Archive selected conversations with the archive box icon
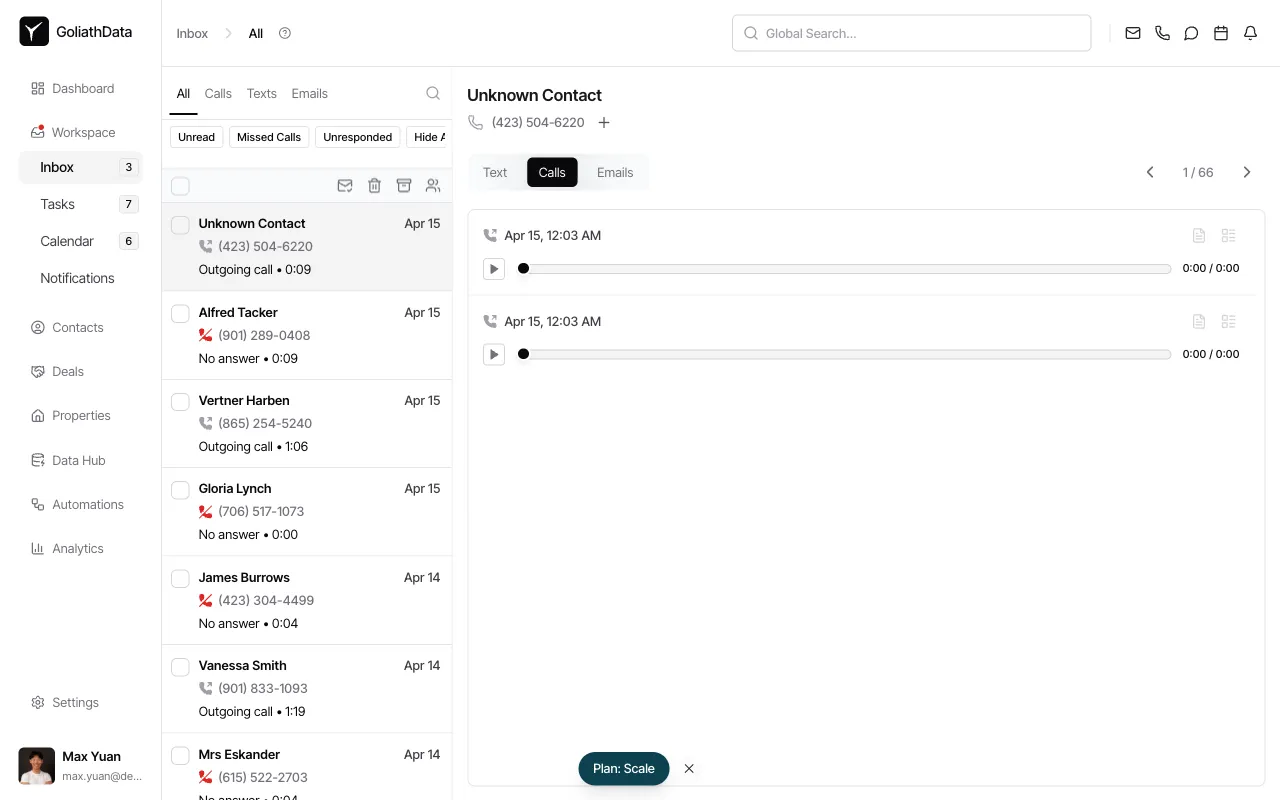Viewport: 1280px width, 800px height. (x=404, y=185)
